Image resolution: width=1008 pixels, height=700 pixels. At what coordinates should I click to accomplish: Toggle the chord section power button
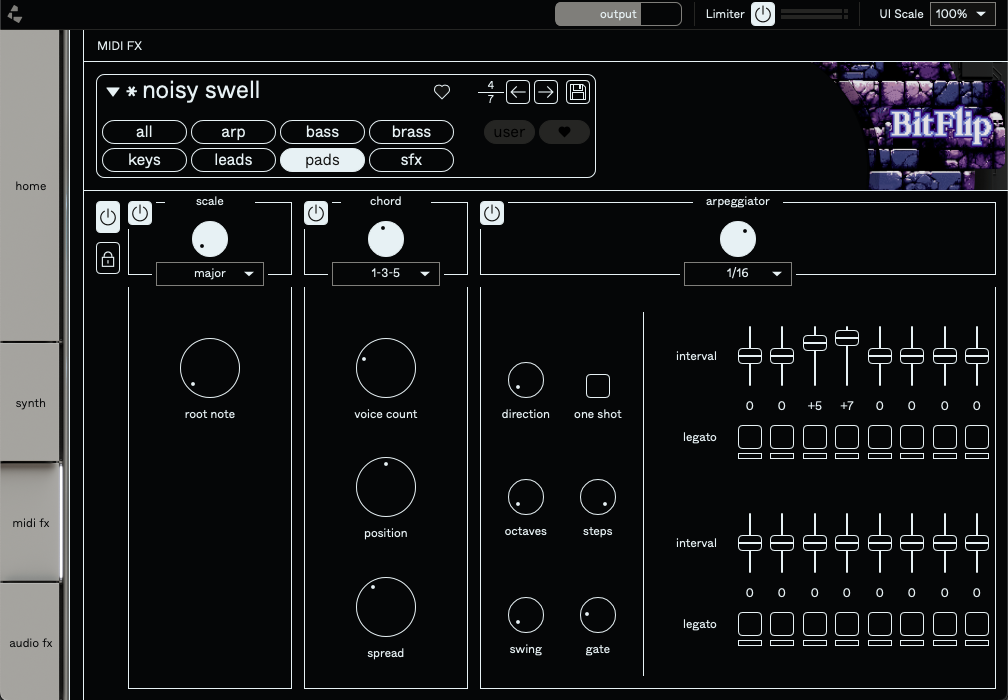pyautogui.click(x=316, y=213)
